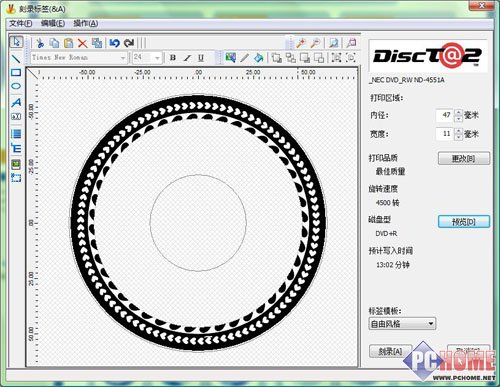The height and width of the screenshot is (387, 500).
Task: Copy the selected object
Action: coord(54,43)
